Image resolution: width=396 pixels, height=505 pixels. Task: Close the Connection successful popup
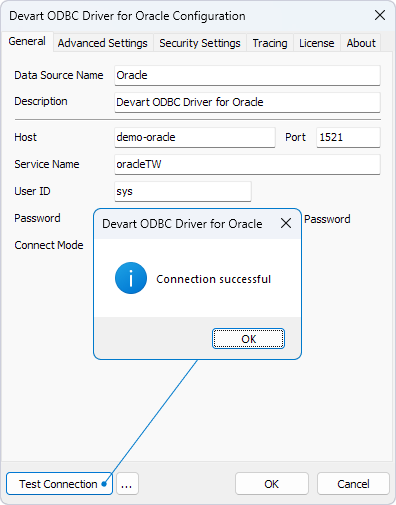tap(286, 223)
